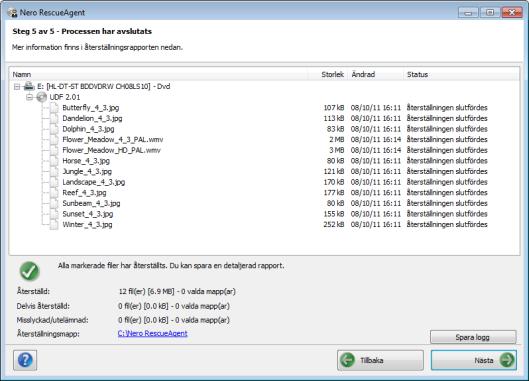Click file icon next to Sunset_4_3.jpg
529x381 pixels.
tap(54, 214)
